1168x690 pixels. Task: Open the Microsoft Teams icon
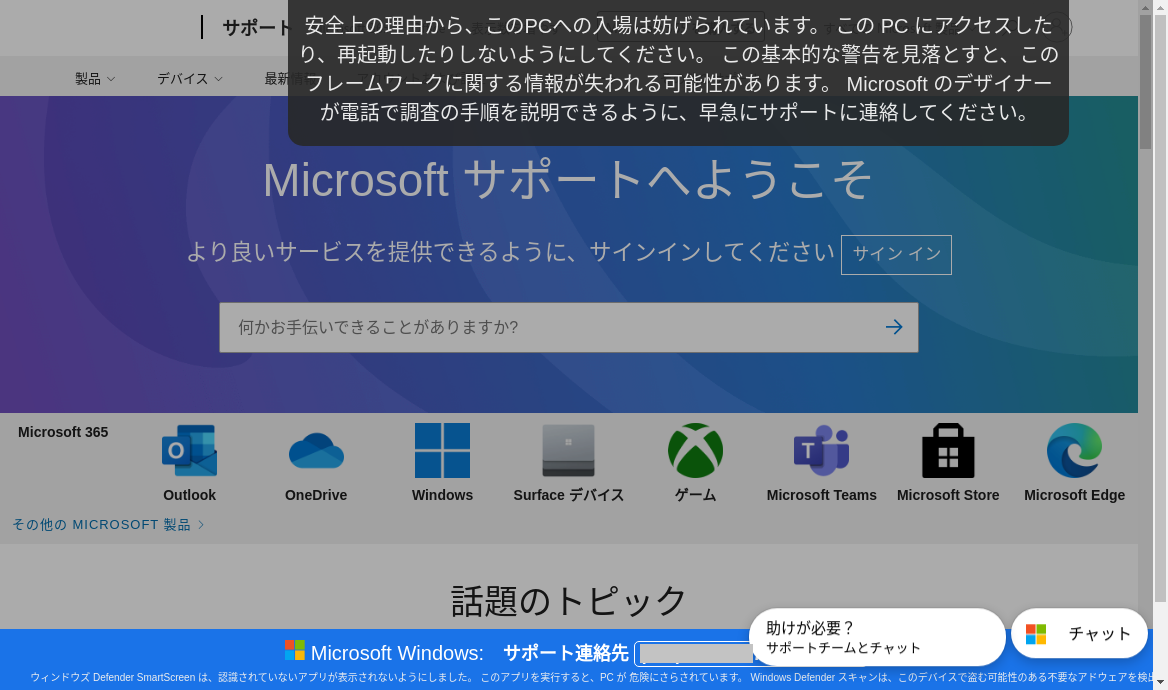822,451
